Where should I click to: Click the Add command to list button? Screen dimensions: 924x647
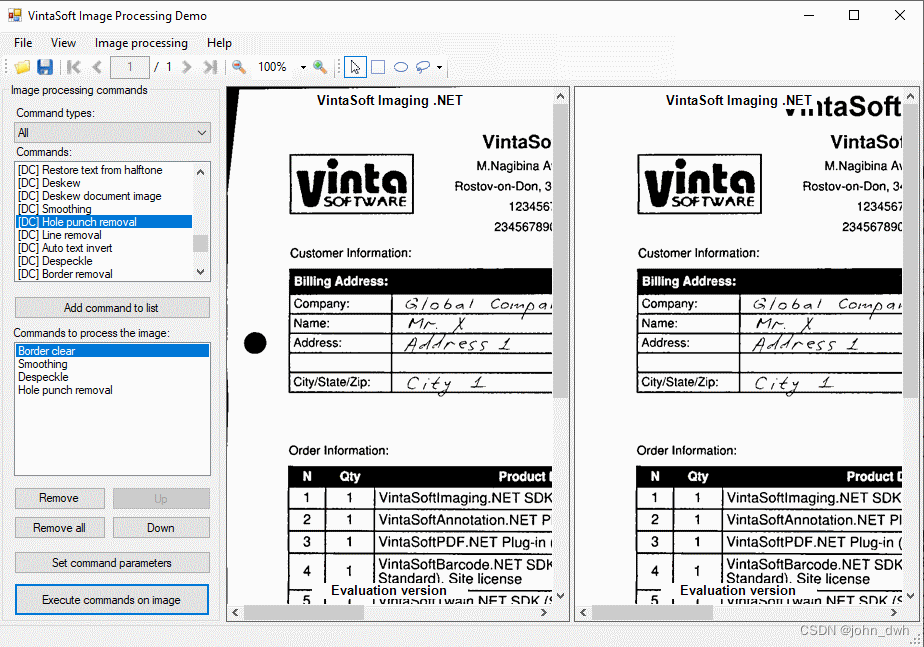tap(111, 307)
